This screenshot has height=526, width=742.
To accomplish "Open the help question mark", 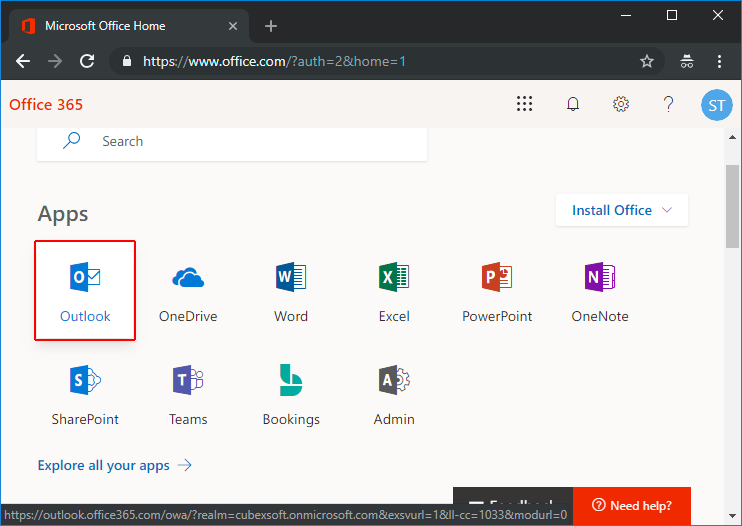I will [x=668, y=104].
